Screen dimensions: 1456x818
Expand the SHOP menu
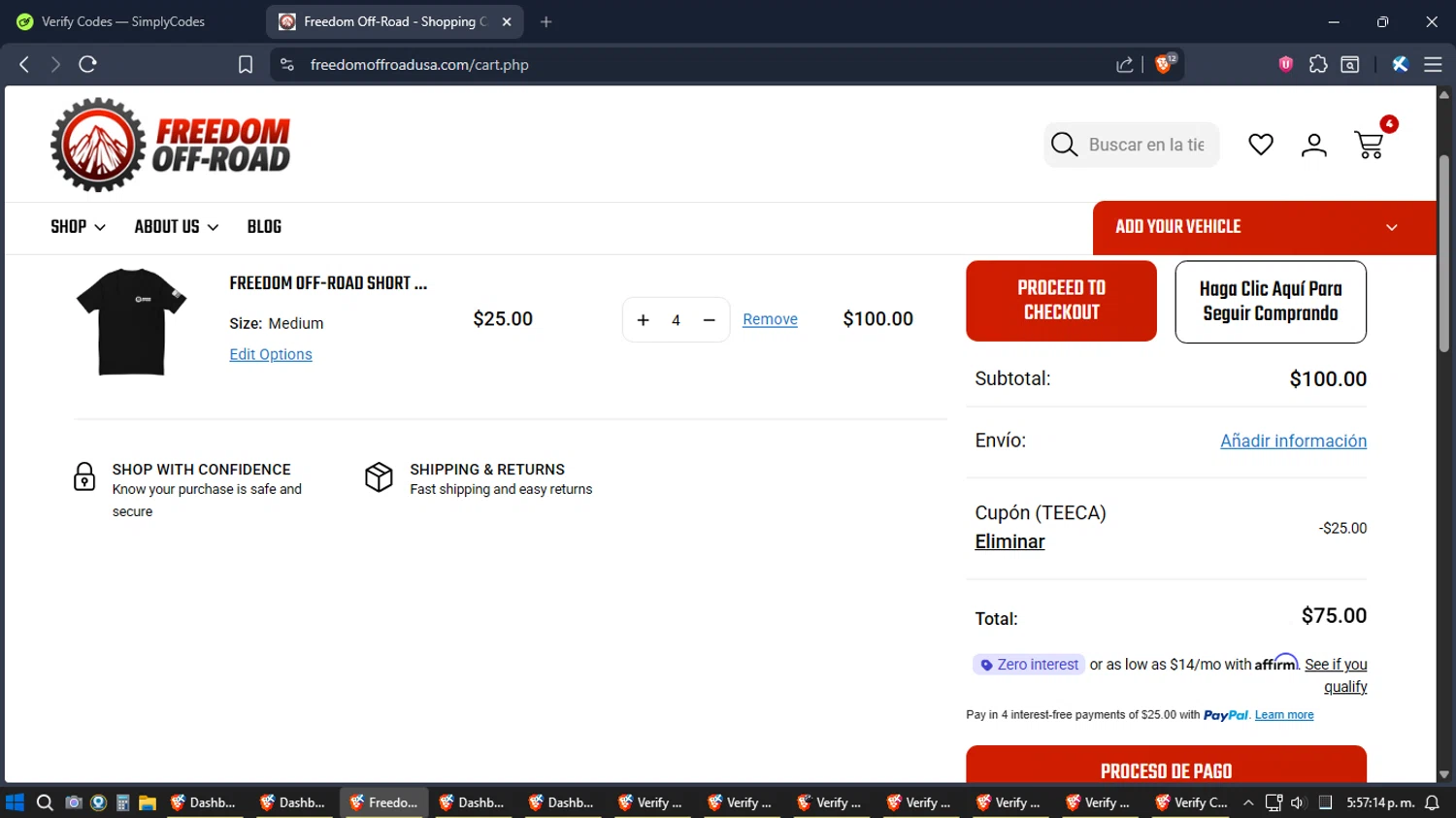point(78,226)
